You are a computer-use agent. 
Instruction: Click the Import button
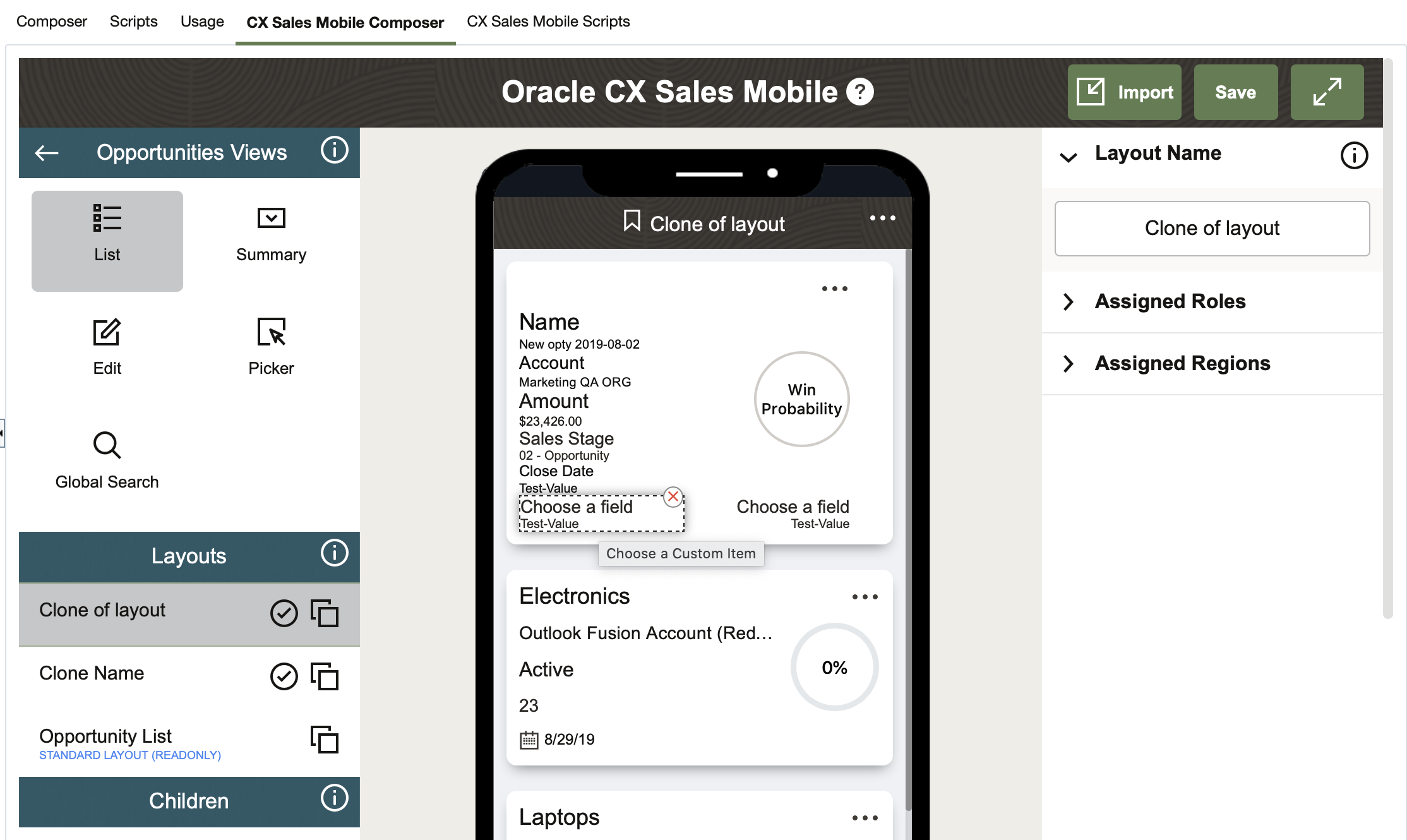[x=1124, y=92]
